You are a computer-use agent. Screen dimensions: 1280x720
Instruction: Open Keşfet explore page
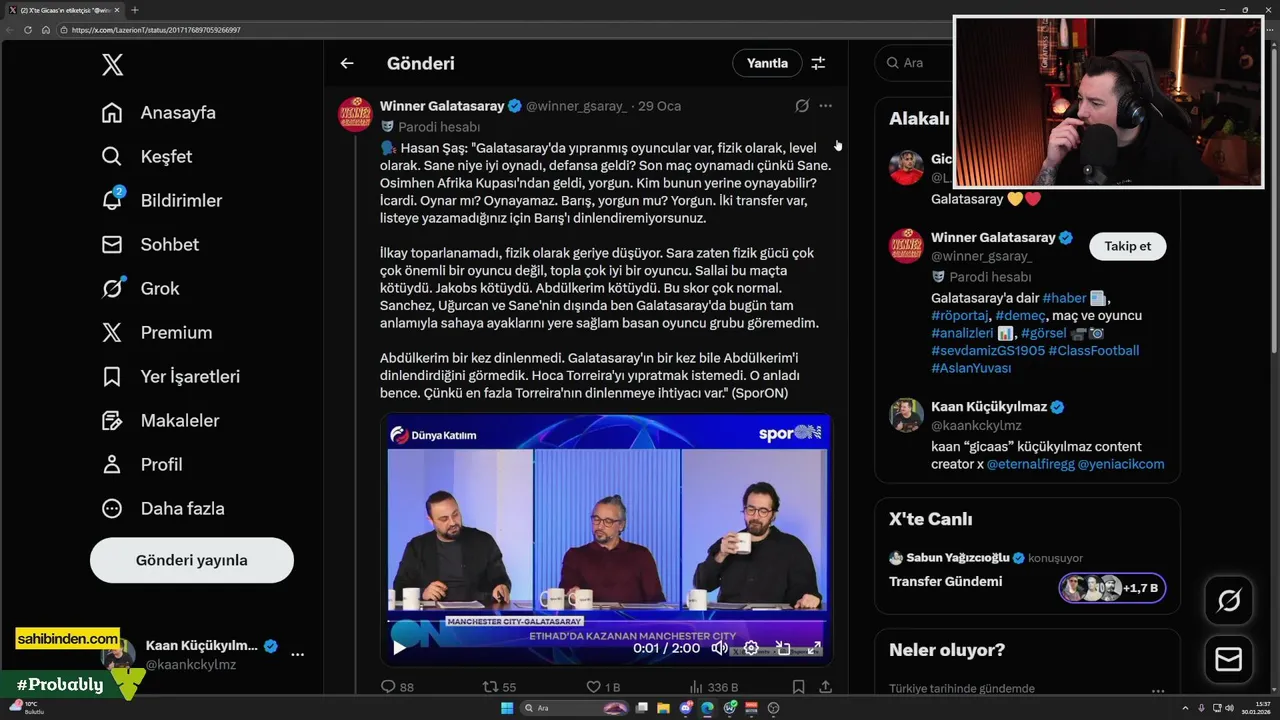click(x=147, y=157)
